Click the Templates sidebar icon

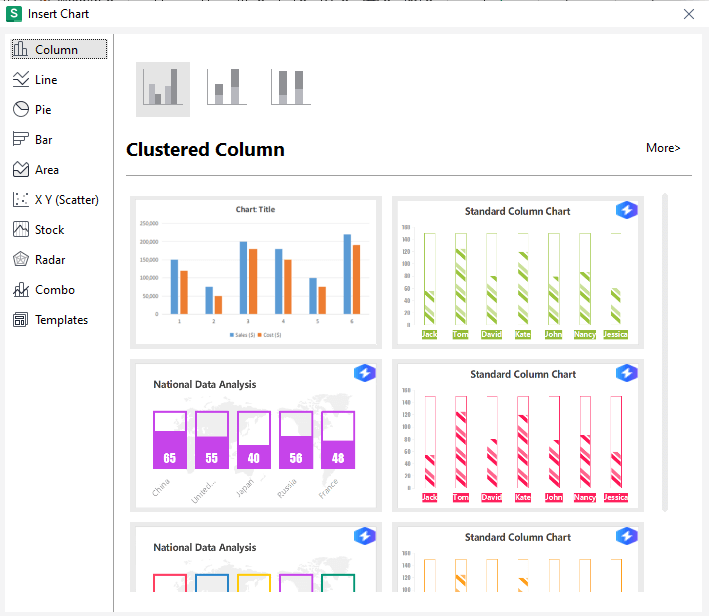(x=21, y=319)
